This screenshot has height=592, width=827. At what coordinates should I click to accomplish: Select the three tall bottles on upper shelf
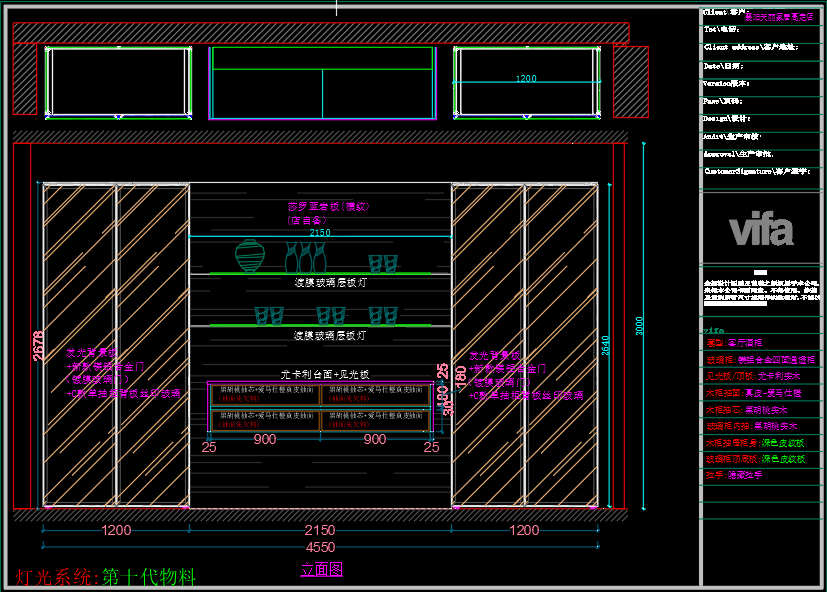[304, 258]
